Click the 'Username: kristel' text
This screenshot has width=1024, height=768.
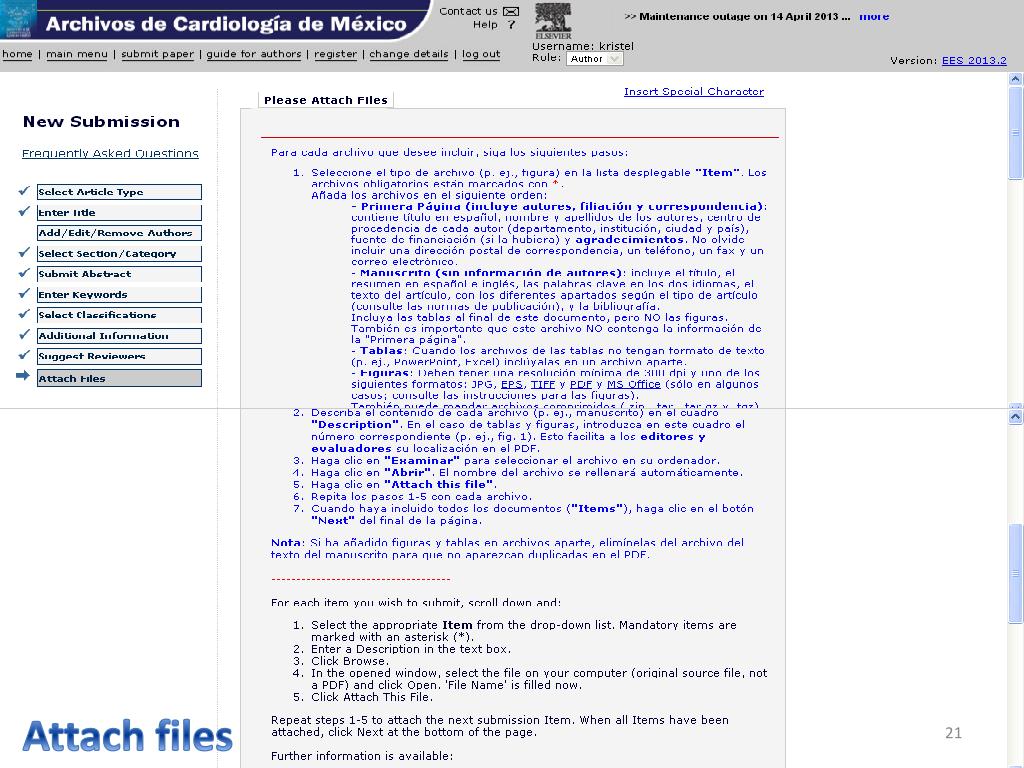583,46
